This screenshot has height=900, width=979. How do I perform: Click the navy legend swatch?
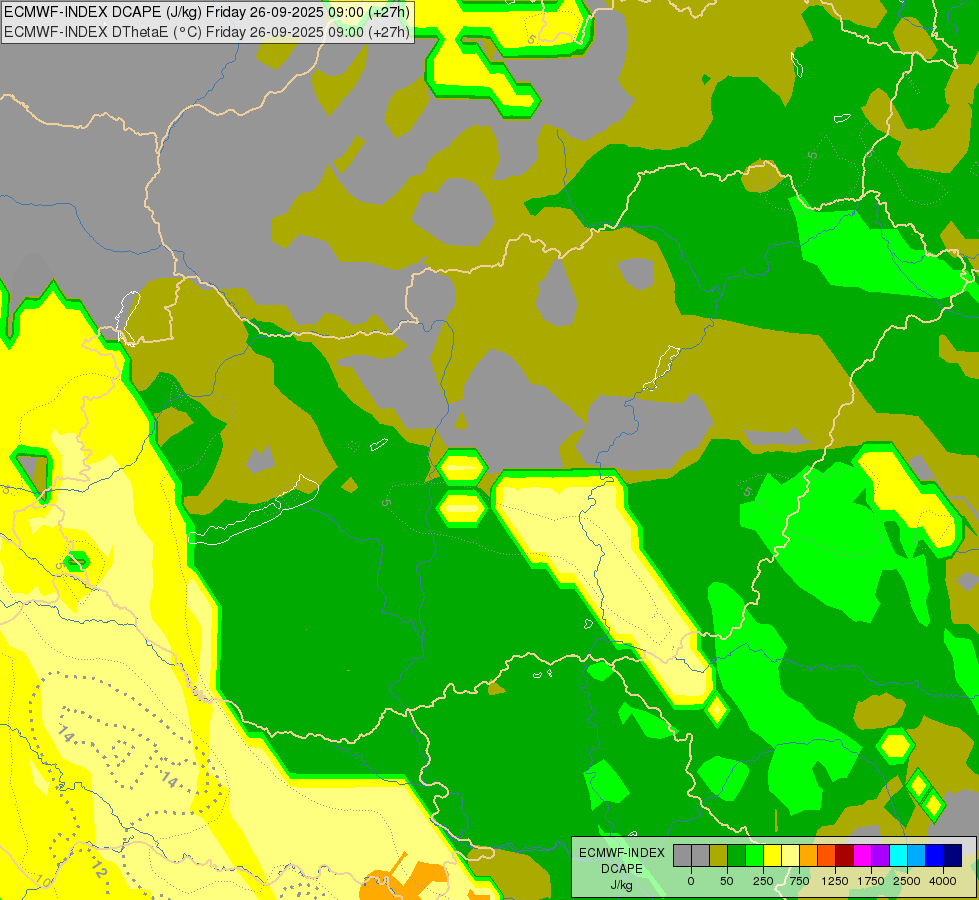(953, 856)
